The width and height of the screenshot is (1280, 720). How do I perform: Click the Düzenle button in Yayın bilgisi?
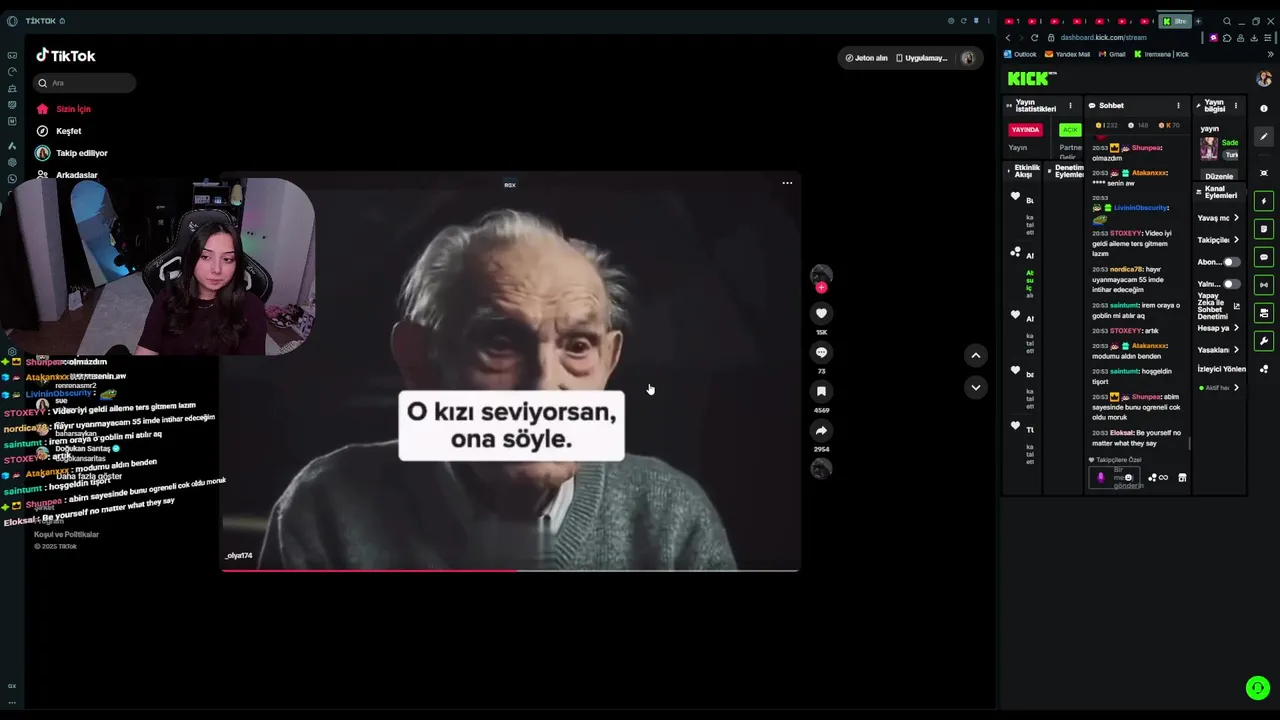(1219, 176)
